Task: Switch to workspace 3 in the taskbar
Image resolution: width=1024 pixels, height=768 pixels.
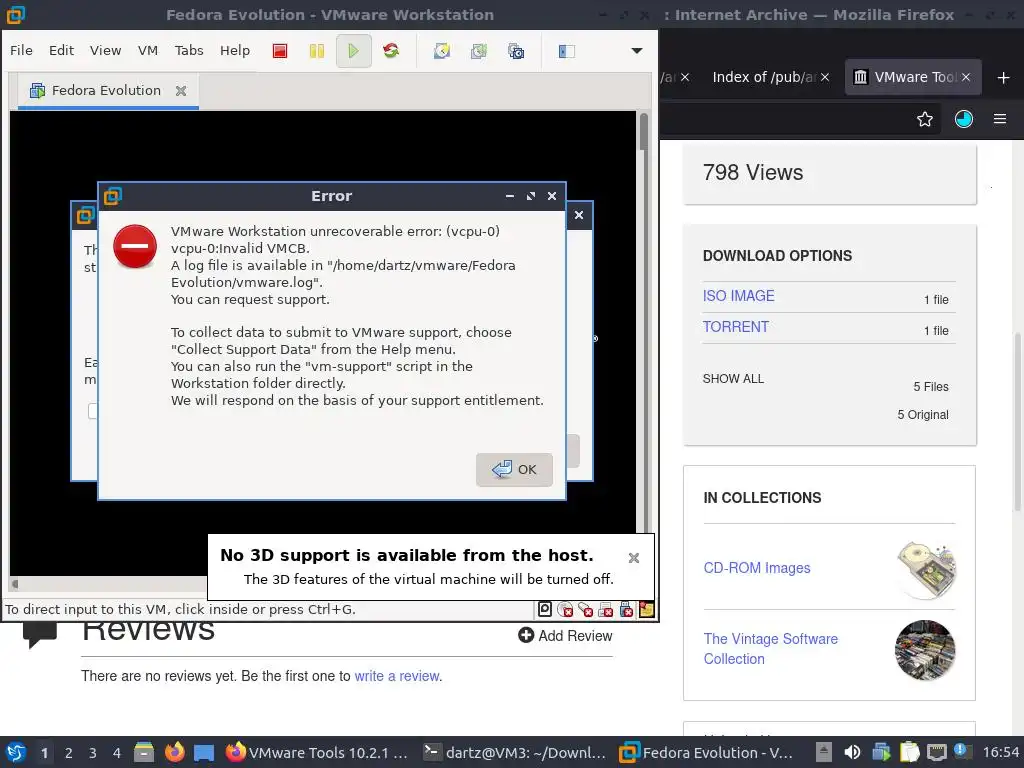Action: [x=93, y=753]
